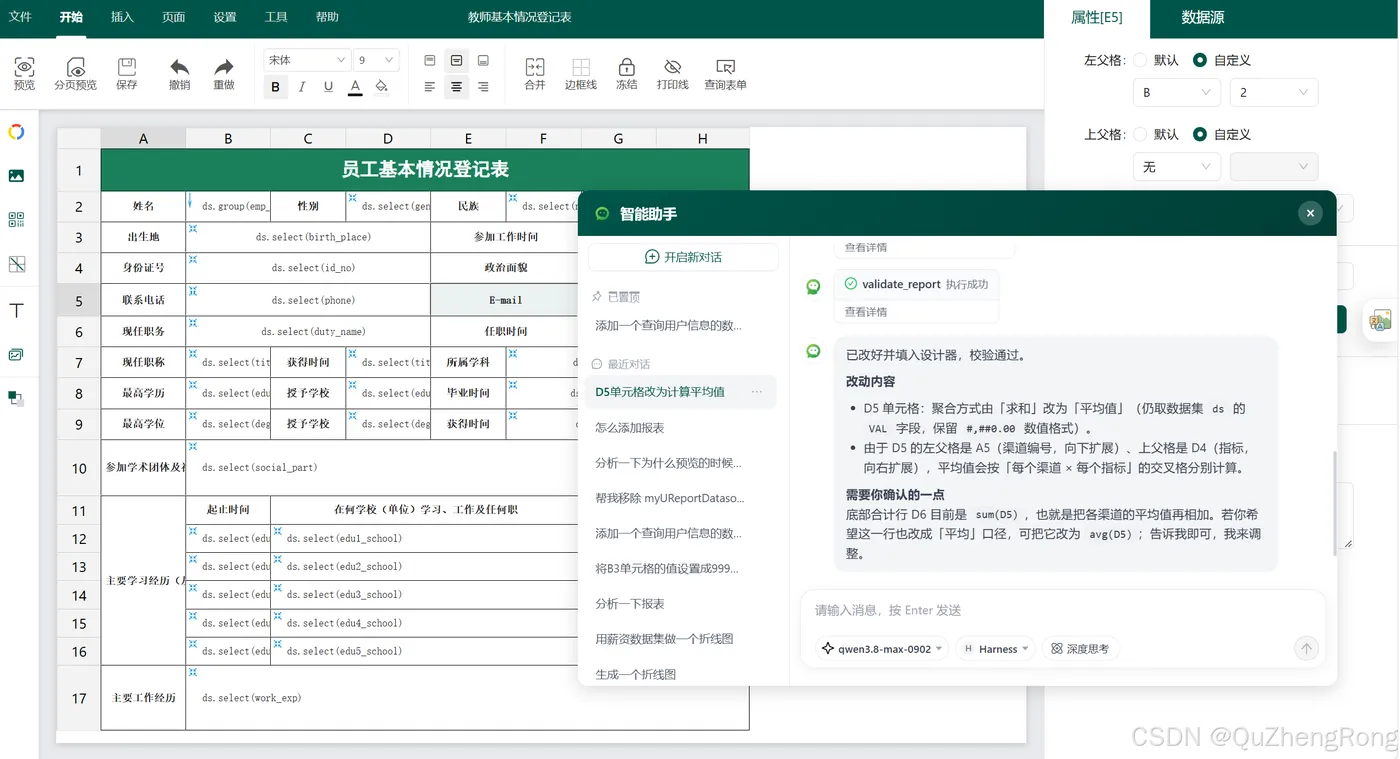Open qwen3.8-max-0902 model selector

pyautogui.click(x=881, y=649)
